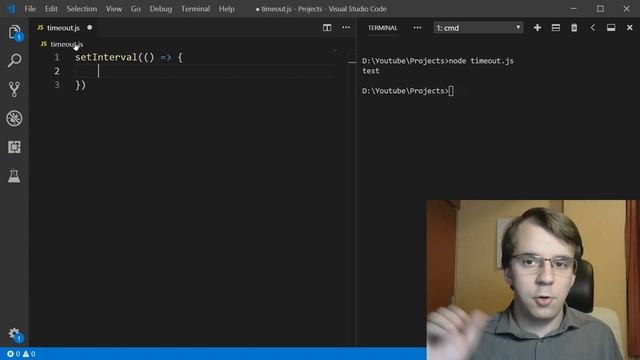
Task: Open the Extensions view in activity bar
Action: [14, 147]
